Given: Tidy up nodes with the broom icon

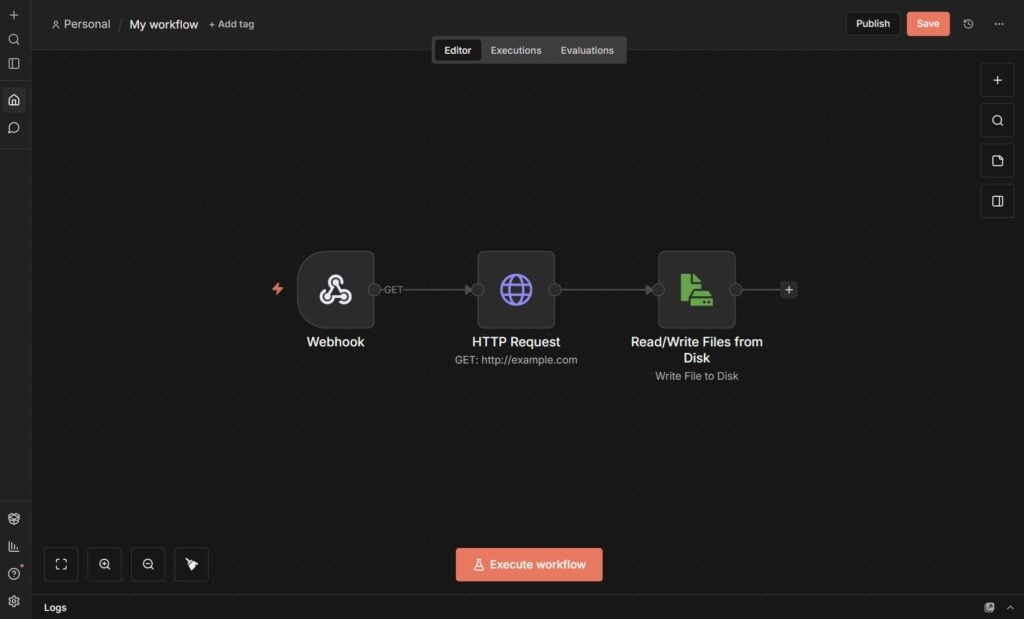Looking at the screenshot, I should (191, 564).
